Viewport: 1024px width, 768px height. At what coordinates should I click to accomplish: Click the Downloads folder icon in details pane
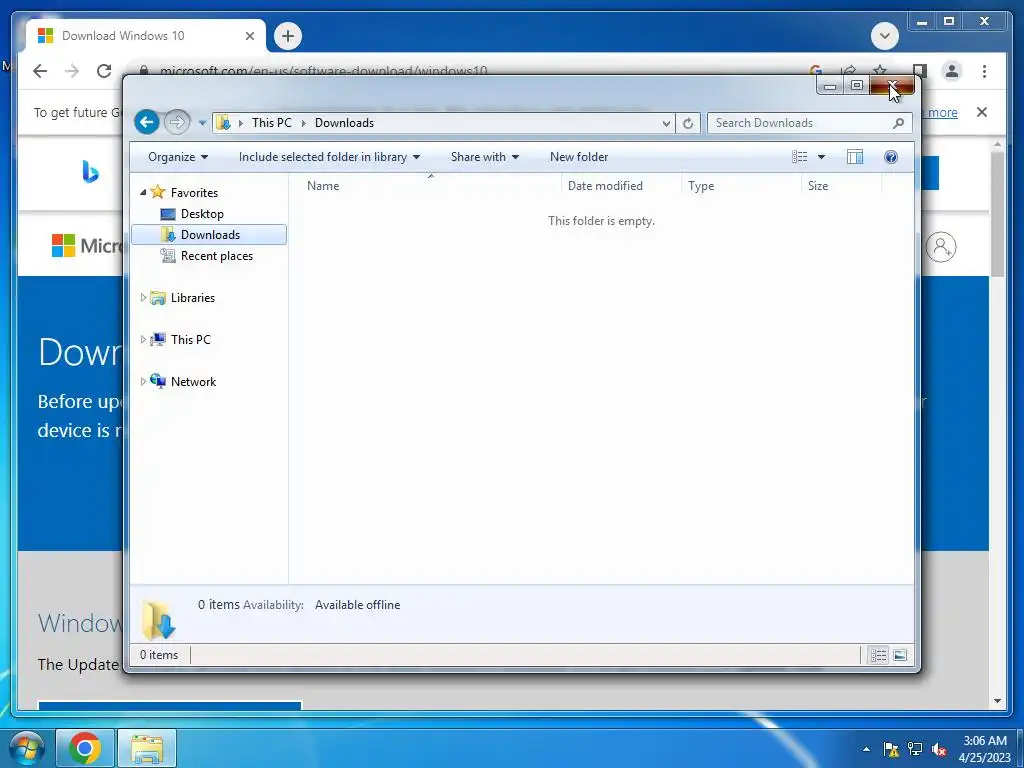click(x=159, y=619)
